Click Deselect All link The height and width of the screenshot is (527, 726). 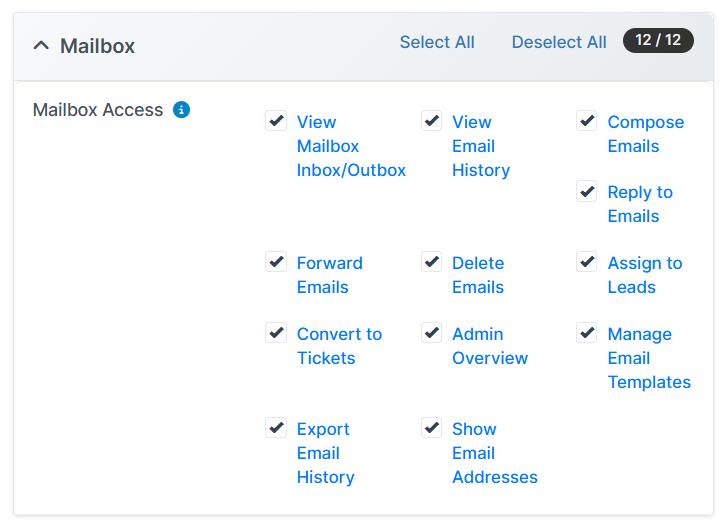[x=559, y=42]
